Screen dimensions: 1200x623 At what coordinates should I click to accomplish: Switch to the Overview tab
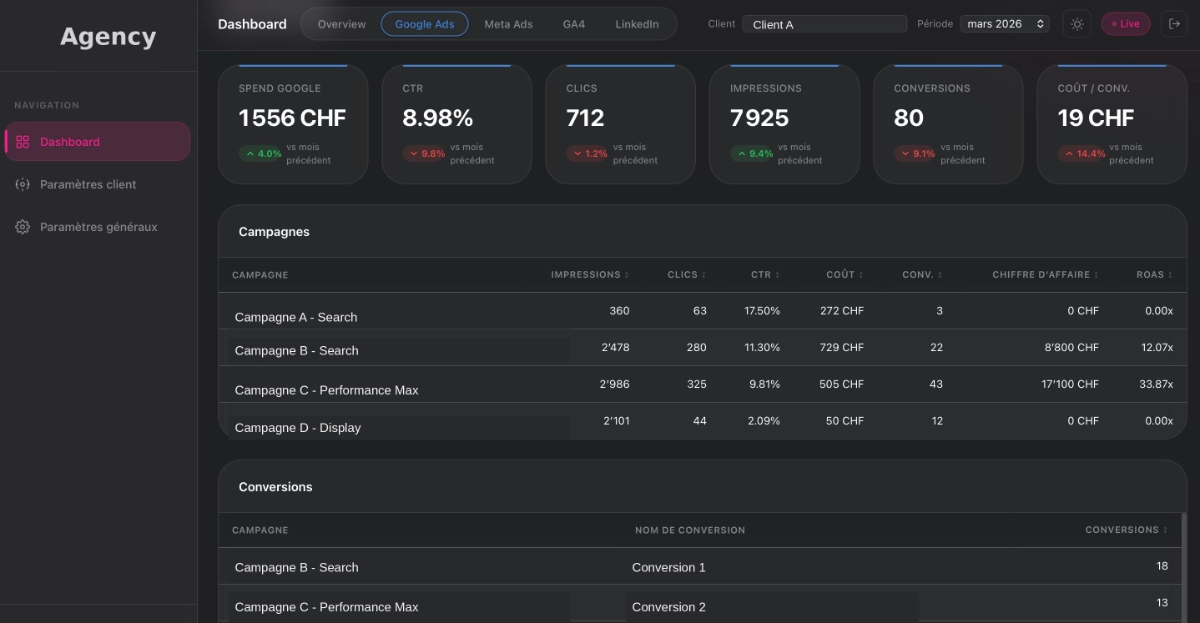point(342,24)
